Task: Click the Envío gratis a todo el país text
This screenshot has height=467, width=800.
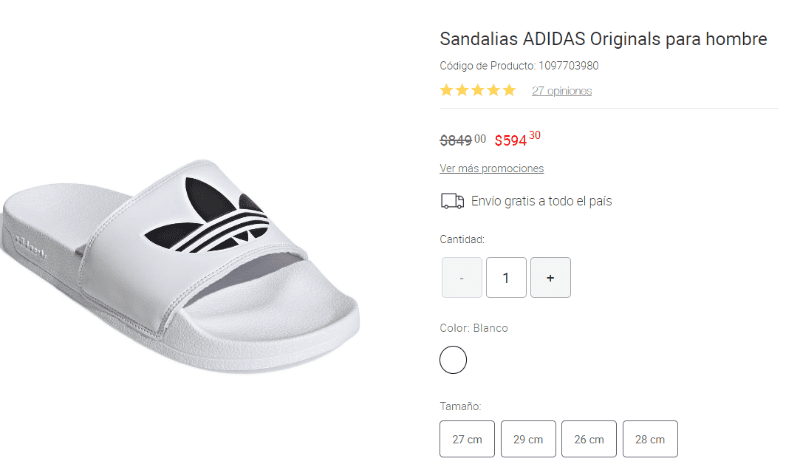Action: tap(541, 201)
